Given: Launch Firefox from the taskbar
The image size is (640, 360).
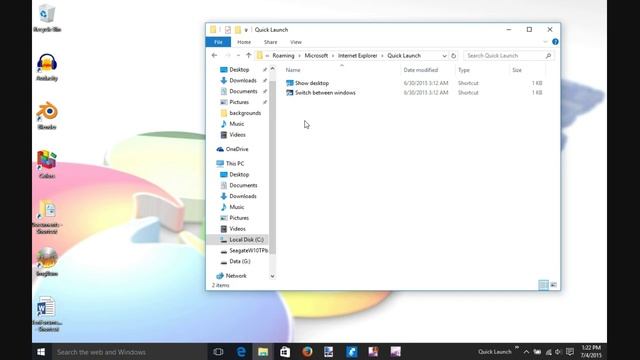Looking at the screenshot, I should pyautogui.click(x=307, y=352).
